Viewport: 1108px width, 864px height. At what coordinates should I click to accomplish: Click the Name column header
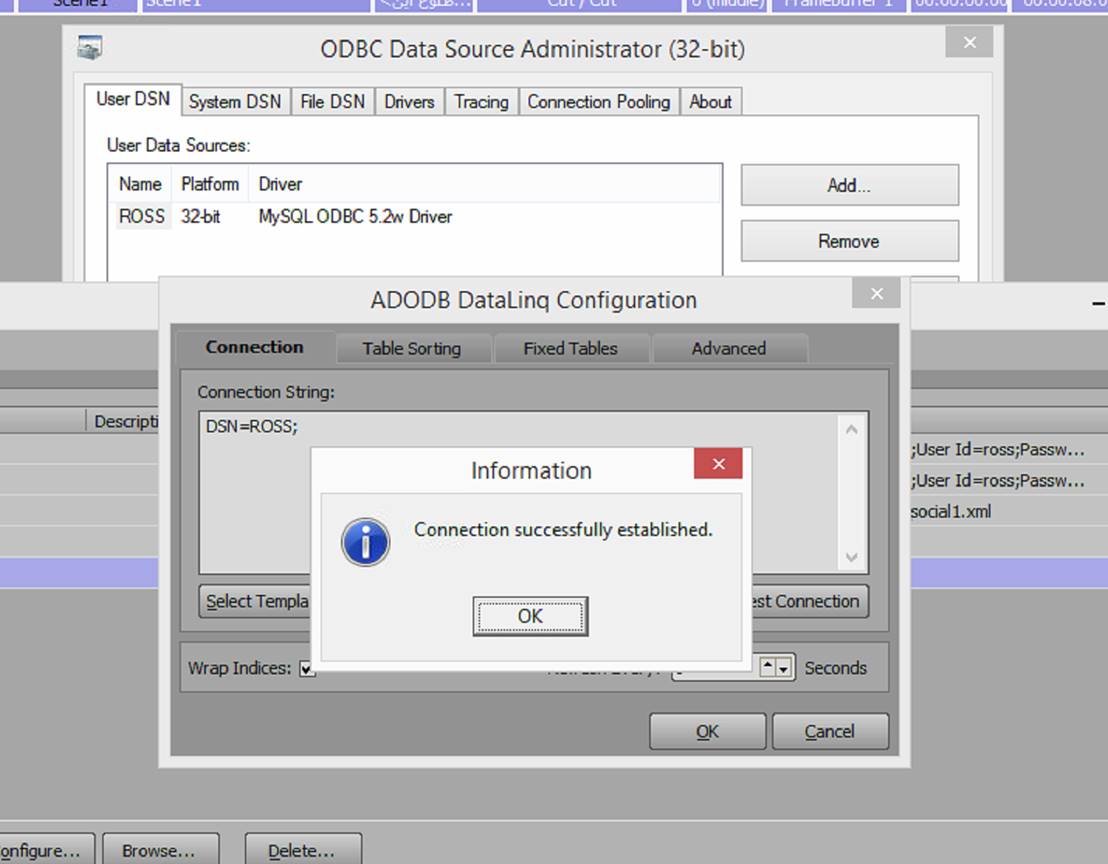(x=140, y=184)
